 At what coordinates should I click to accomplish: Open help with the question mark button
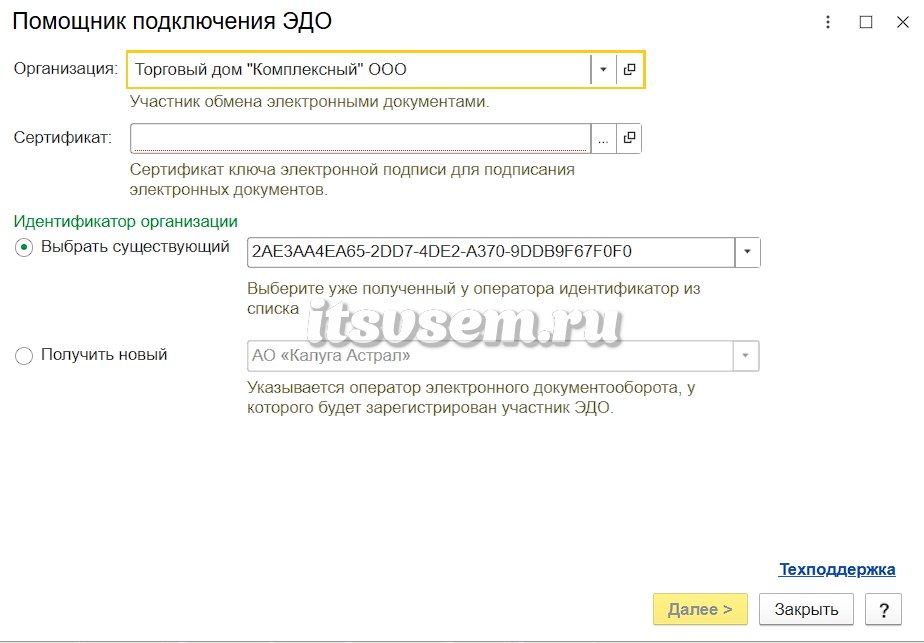[x=883, y=609]
